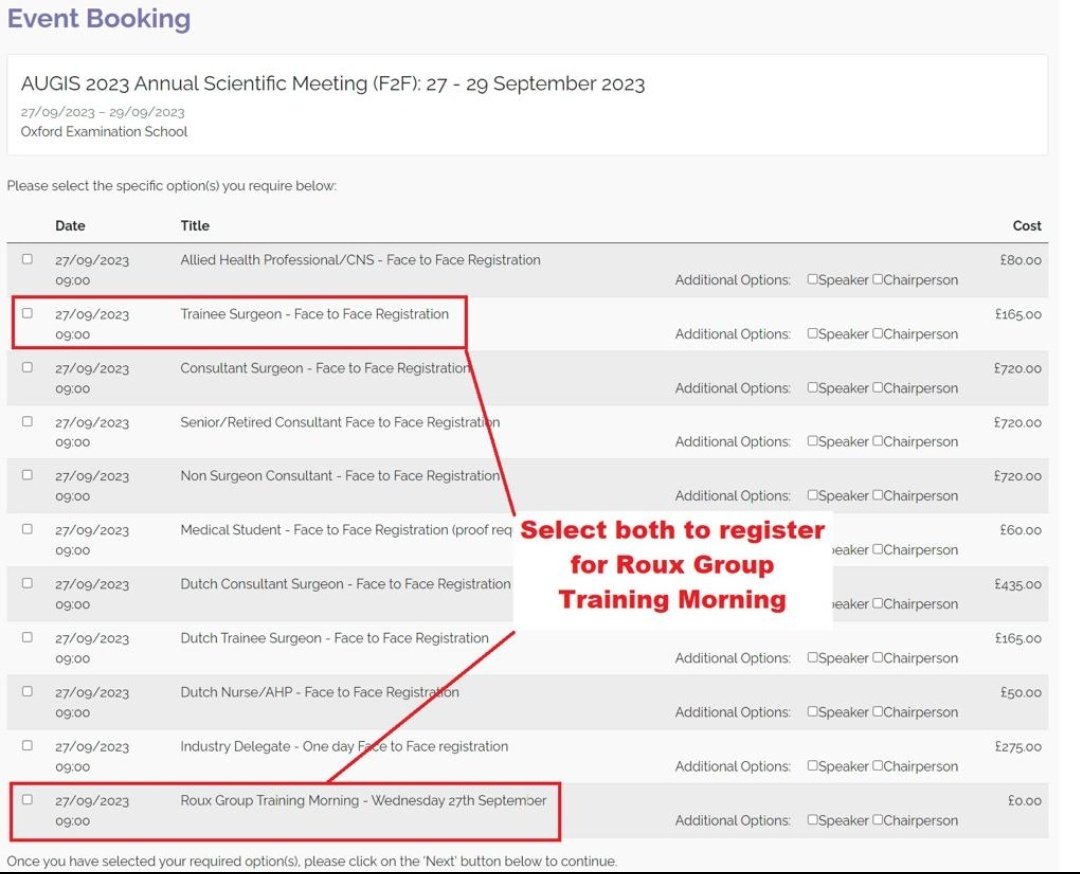
Task: Enable Speaker option for Medical Student row
Action: tap(813, 550)
